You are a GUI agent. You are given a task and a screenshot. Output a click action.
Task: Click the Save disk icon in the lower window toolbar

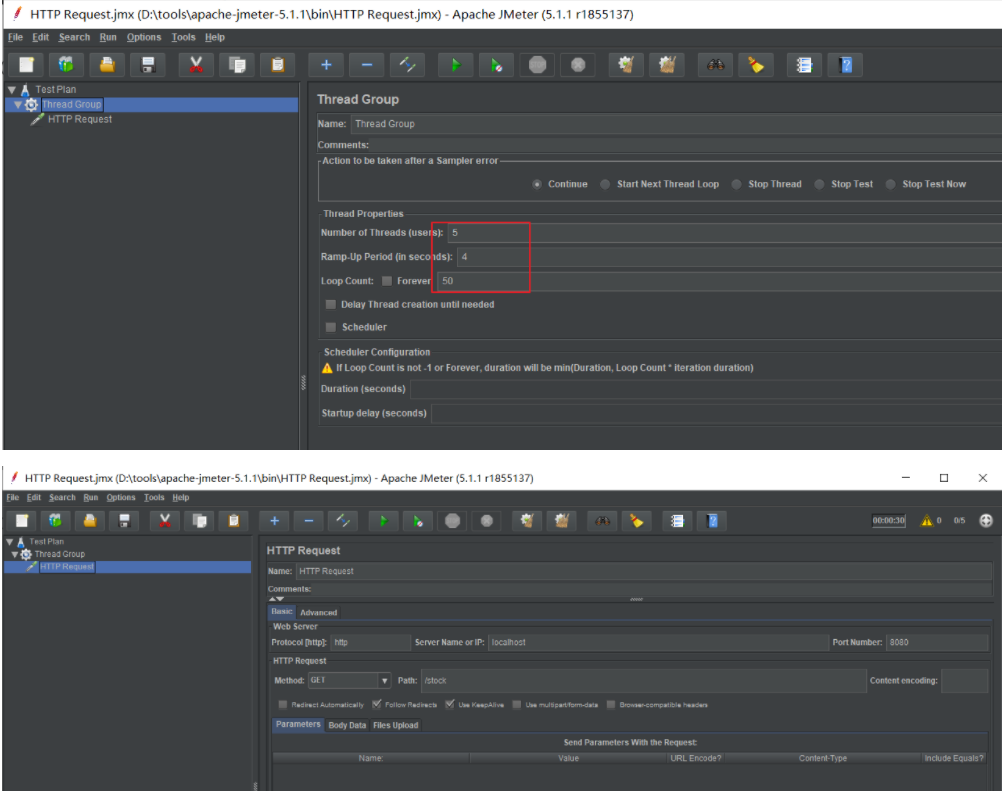125,521
